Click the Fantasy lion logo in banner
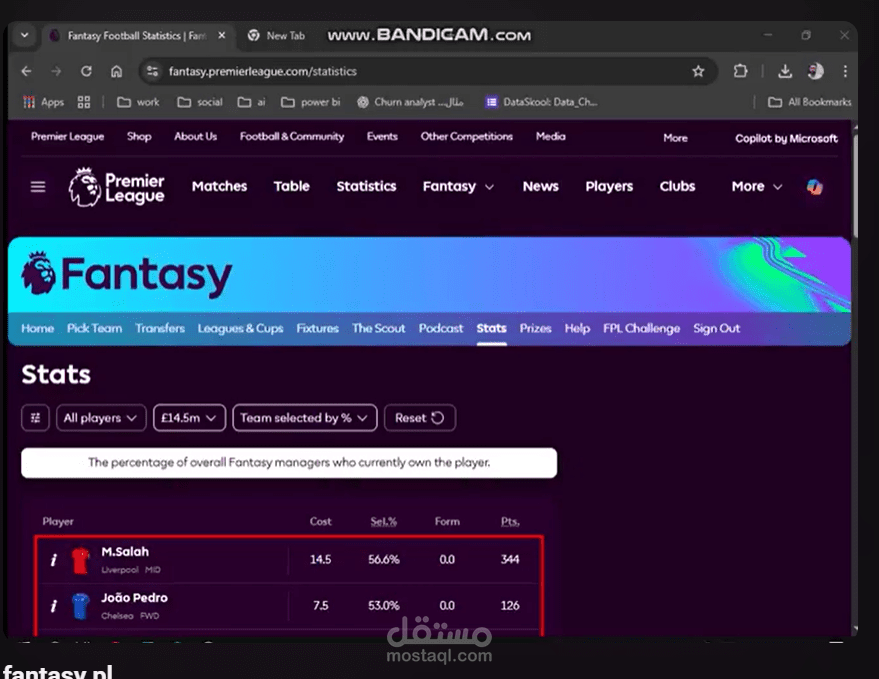Screen dimensions: 879x679 [x=38, y=273]
